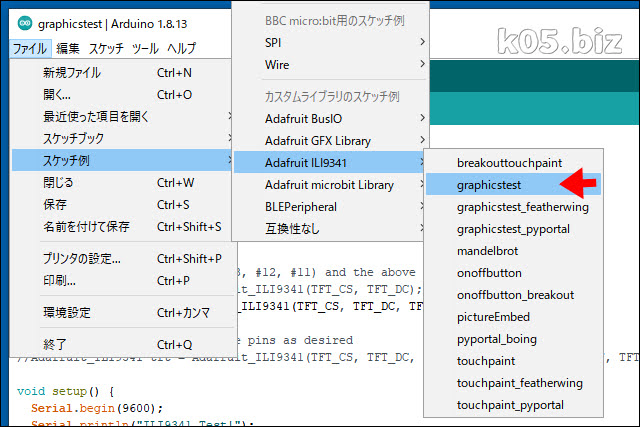
Task: Open プリンタの設定... menu entry
Action: click(122, 259)
